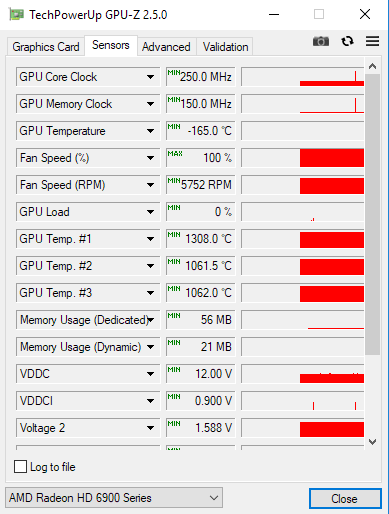Minimize the GPU-Z window
The width and height of the screenshot is (389, 514).
coord(274,14)
